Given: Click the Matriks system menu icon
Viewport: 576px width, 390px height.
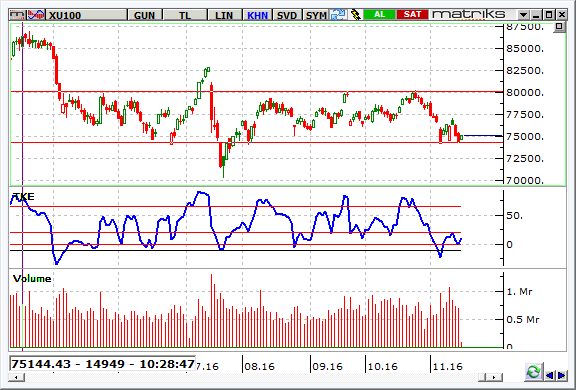Looking at the screenshot, I should pyautogui.click(x=18, y=15).
